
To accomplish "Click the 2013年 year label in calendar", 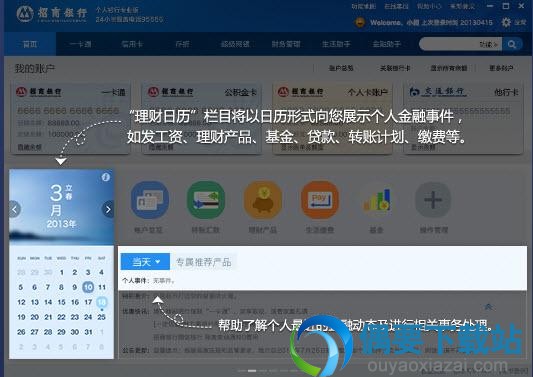I will 61,224.
